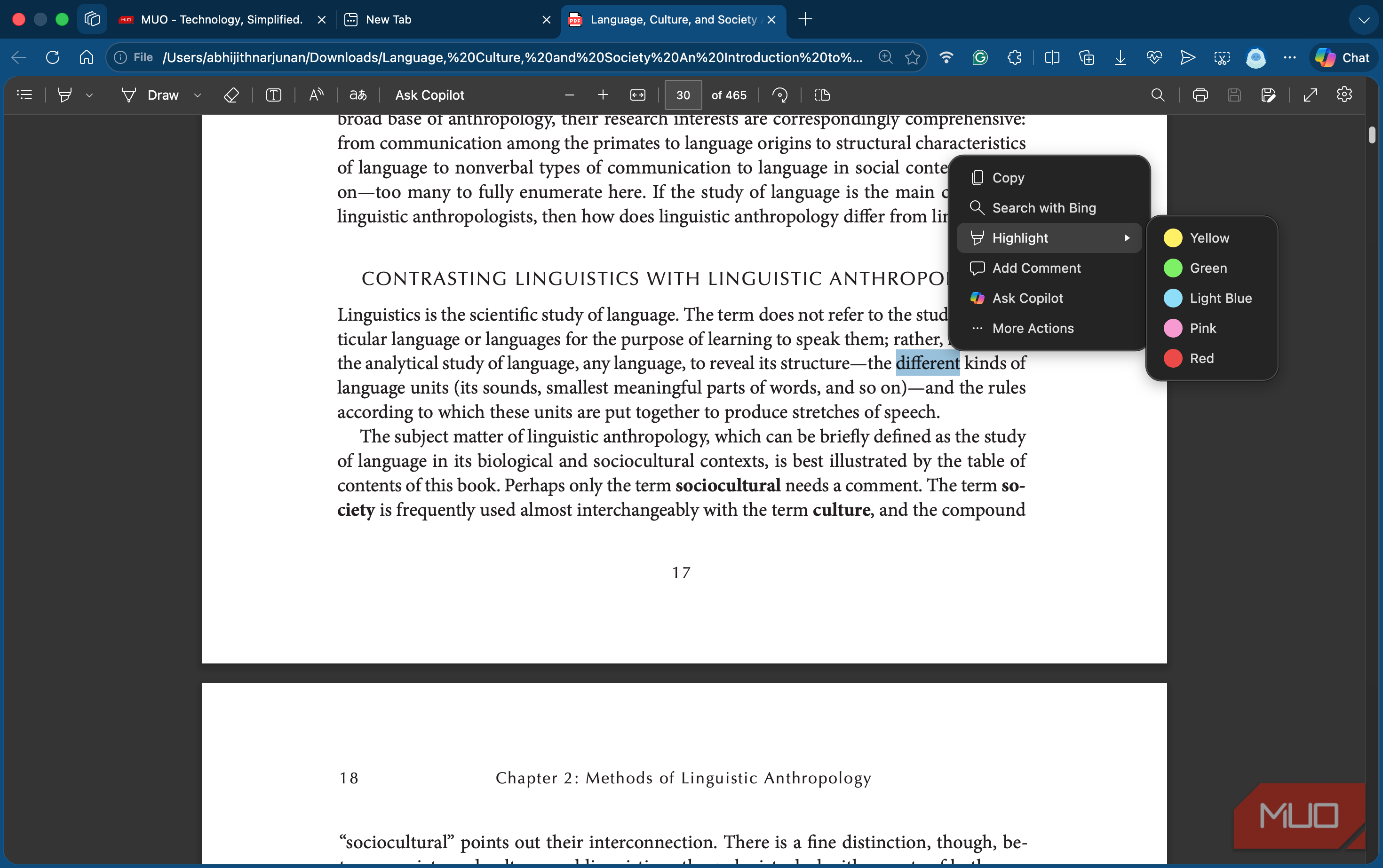Select Search with Bing
1383x868 pixels.
[x=1049, y=208]
